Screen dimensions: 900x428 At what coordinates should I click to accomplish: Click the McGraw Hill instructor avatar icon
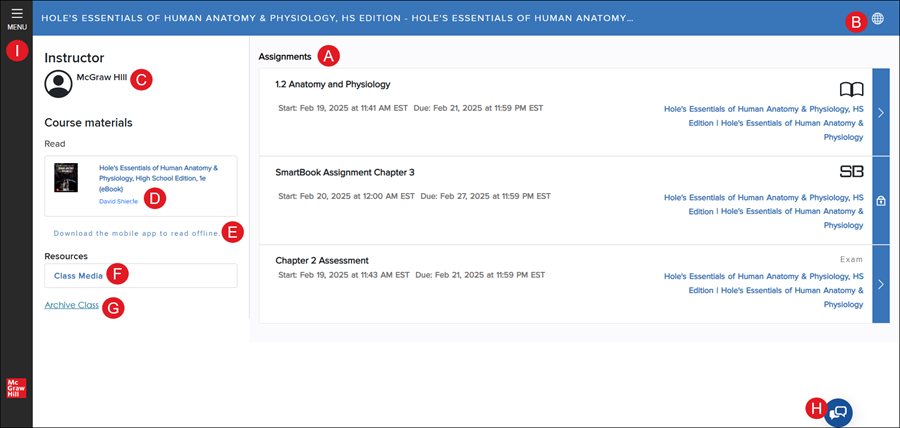pyautogui.click(x=59, y=84)
